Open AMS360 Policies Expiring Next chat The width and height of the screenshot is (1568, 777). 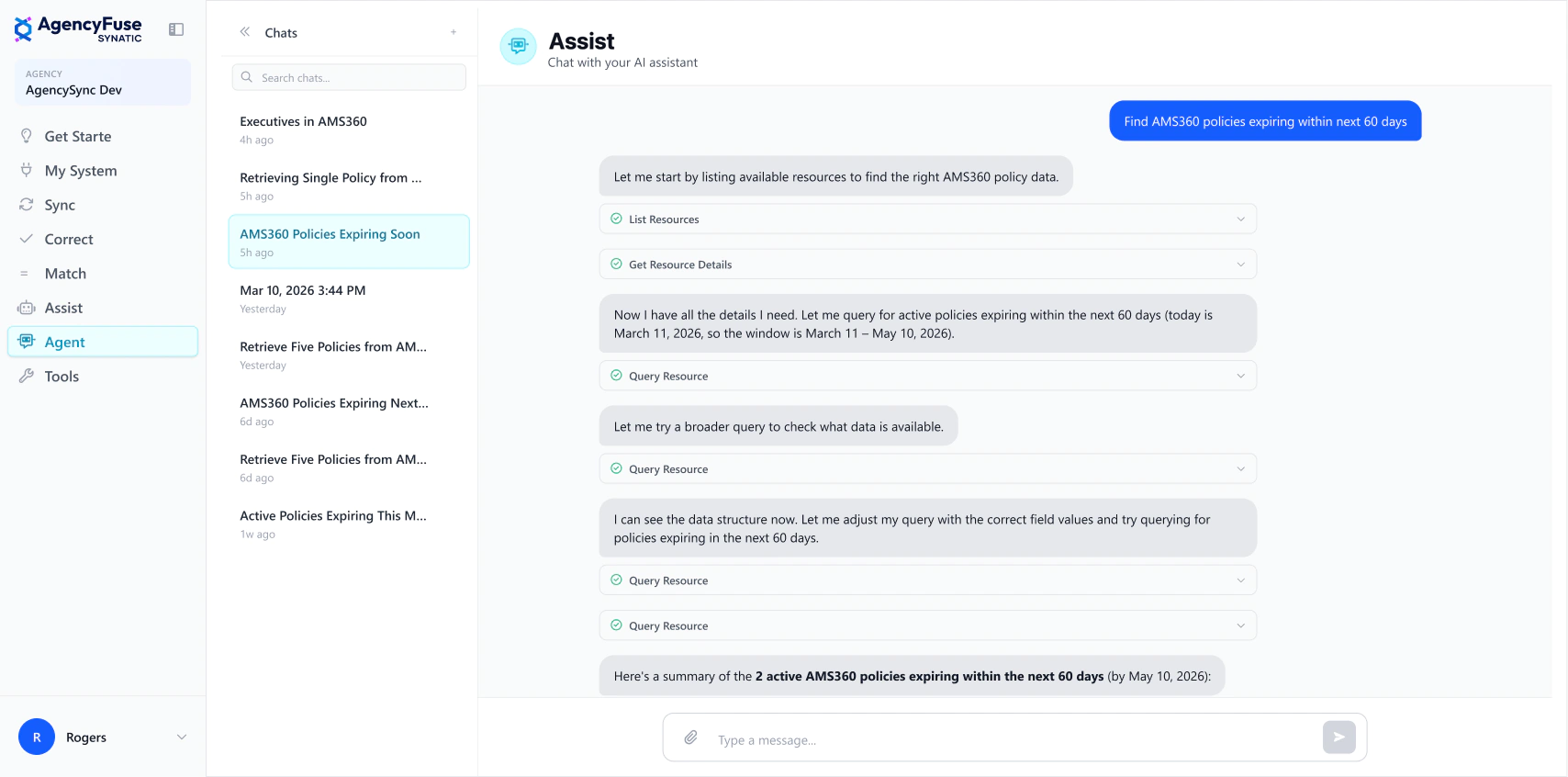click(349, 411)
